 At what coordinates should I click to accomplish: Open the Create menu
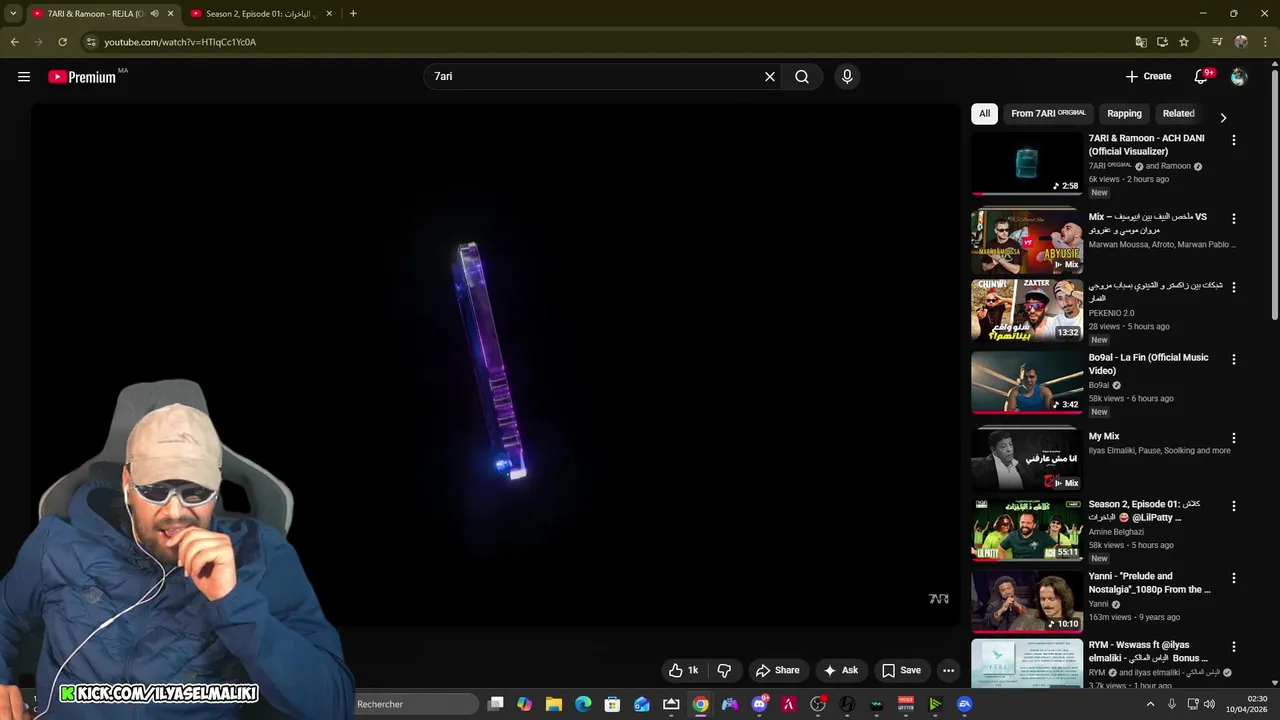pyautogui.click(x=1148, y=77)
